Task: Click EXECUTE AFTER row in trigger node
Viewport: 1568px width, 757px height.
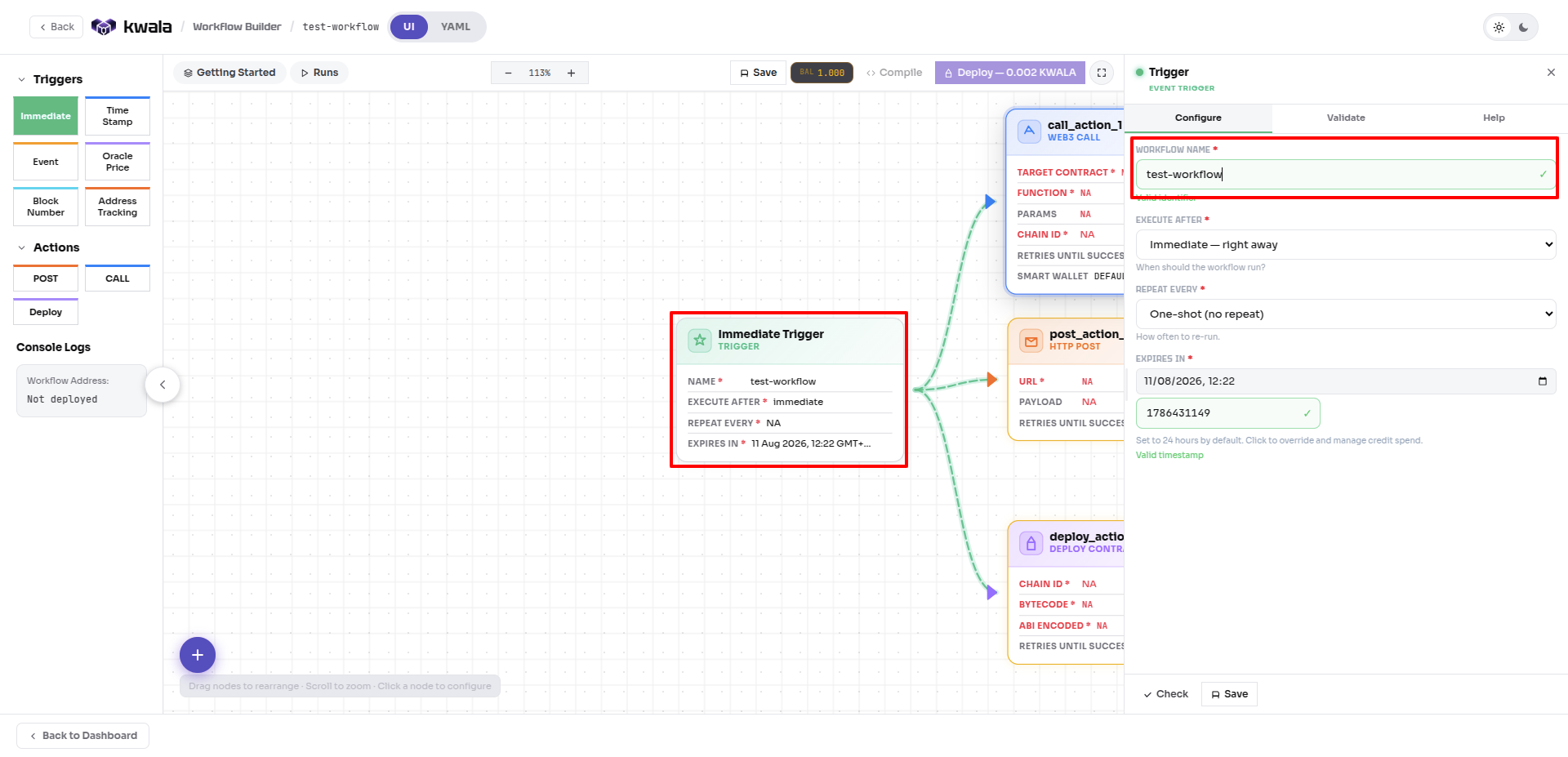Action: (790, 402)
